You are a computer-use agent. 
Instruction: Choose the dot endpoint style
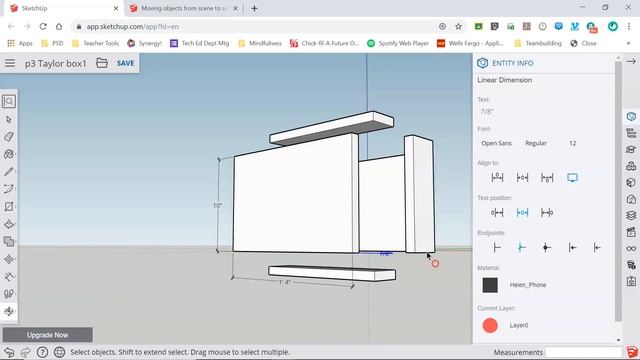click(547, 247)
